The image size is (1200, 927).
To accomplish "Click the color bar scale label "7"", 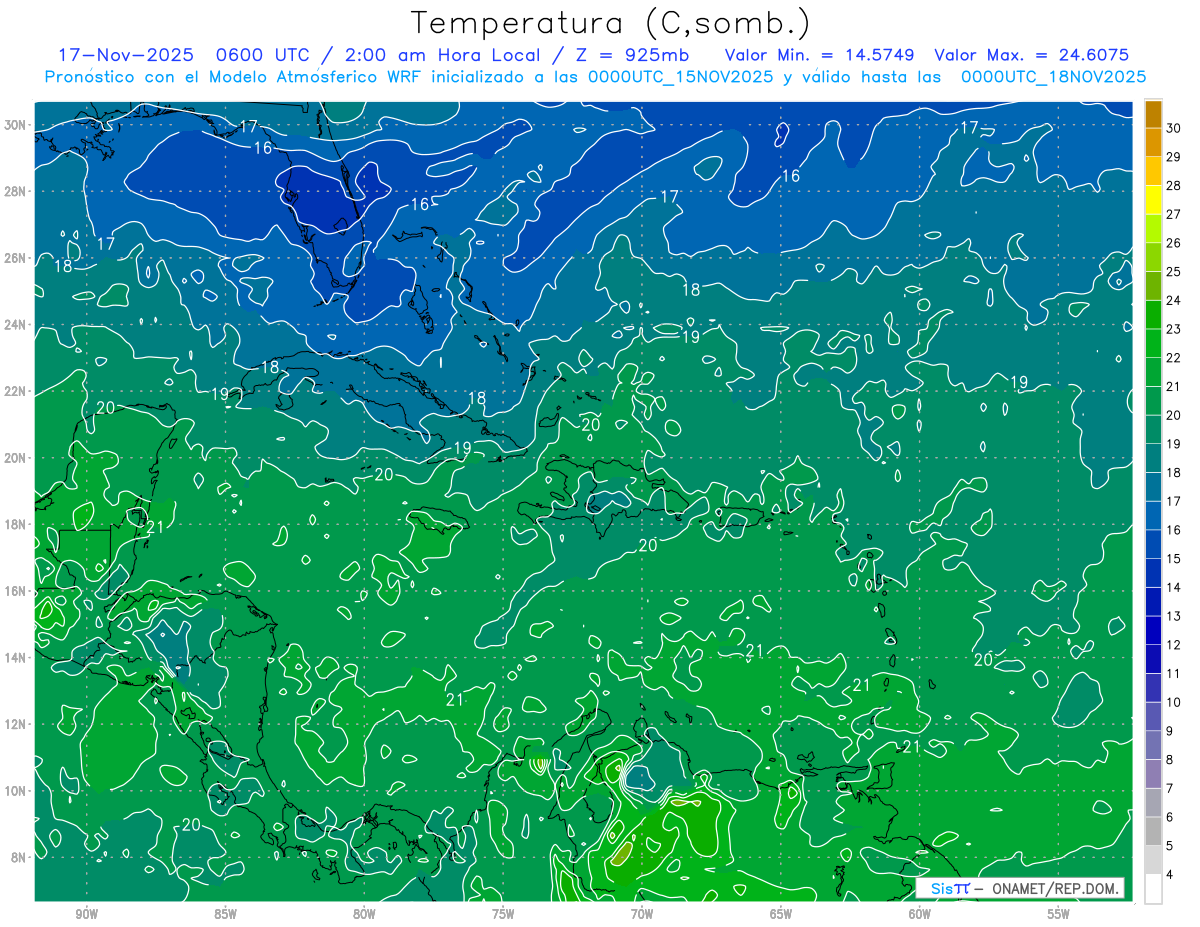I will pos(1170,788).
